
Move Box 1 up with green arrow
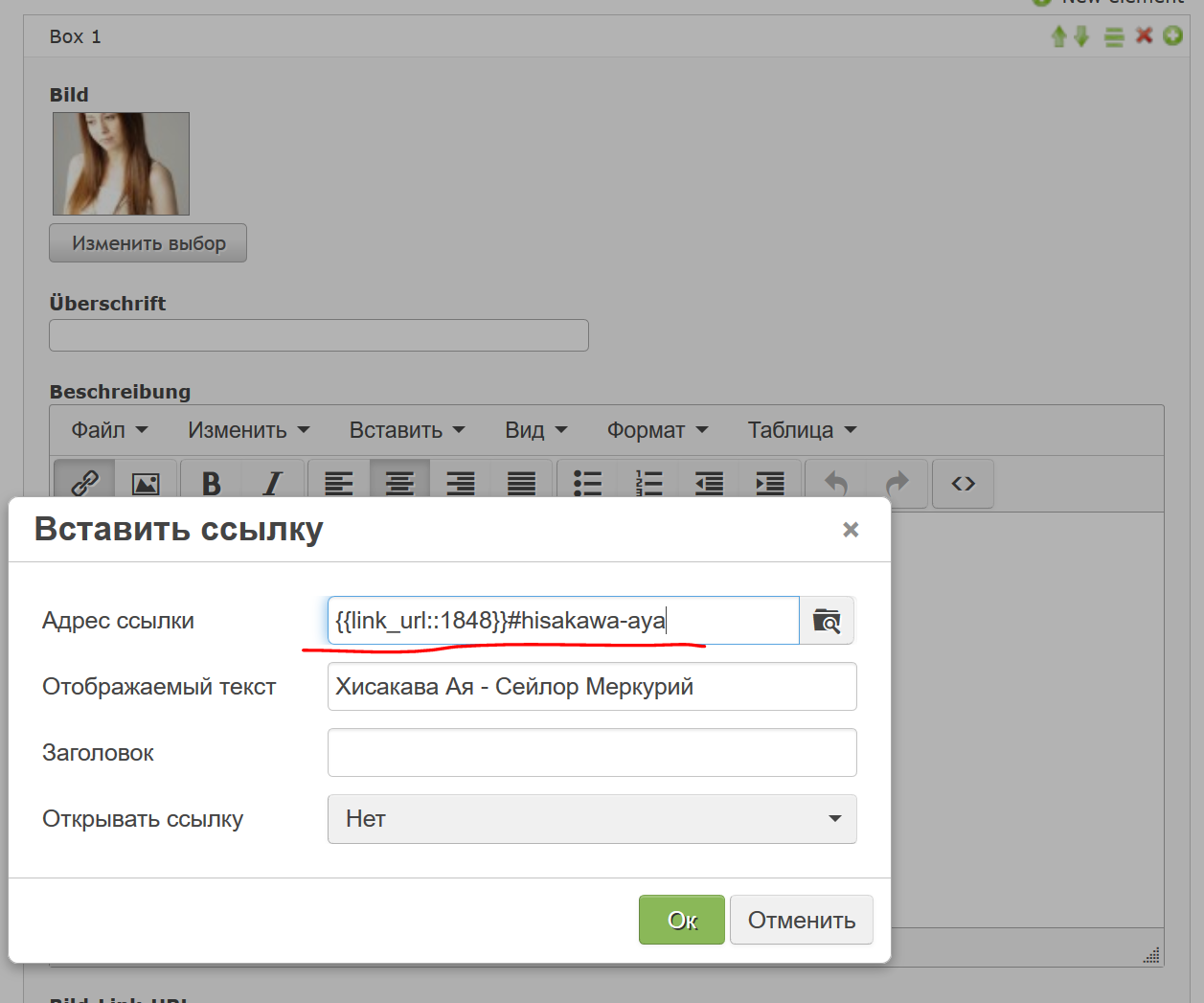coord(1058,36)
